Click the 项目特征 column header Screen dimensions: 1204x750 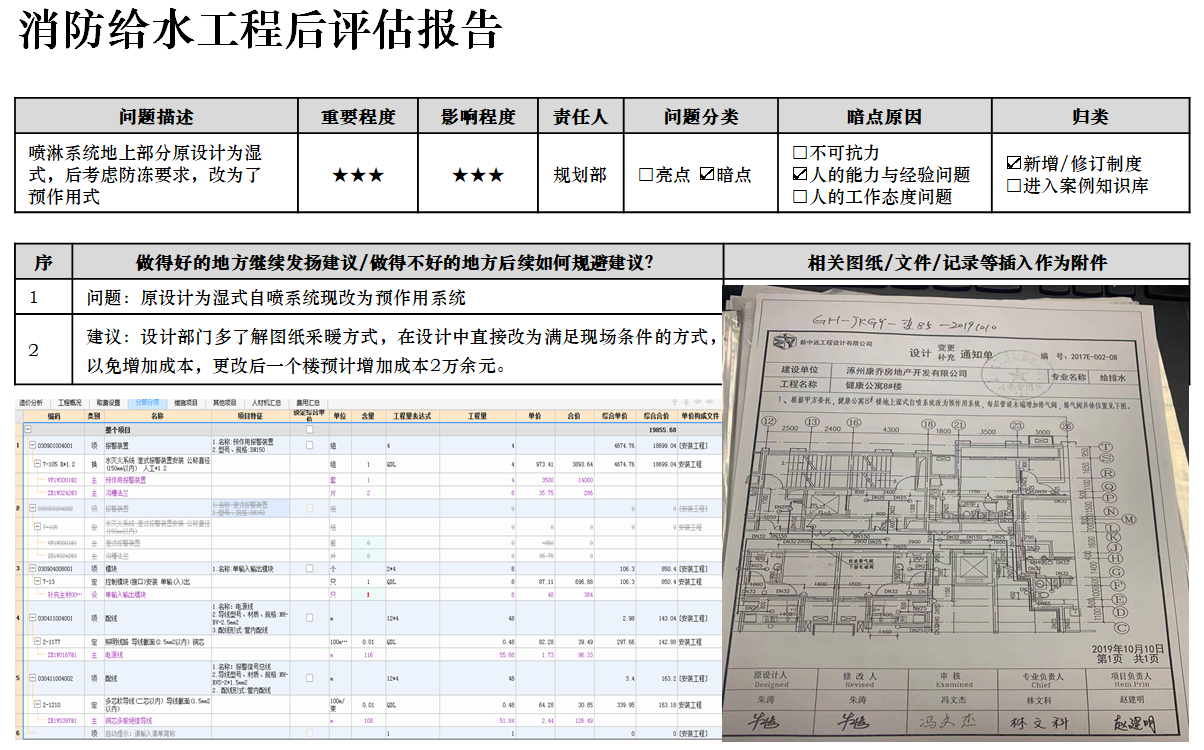pos(251,416)
